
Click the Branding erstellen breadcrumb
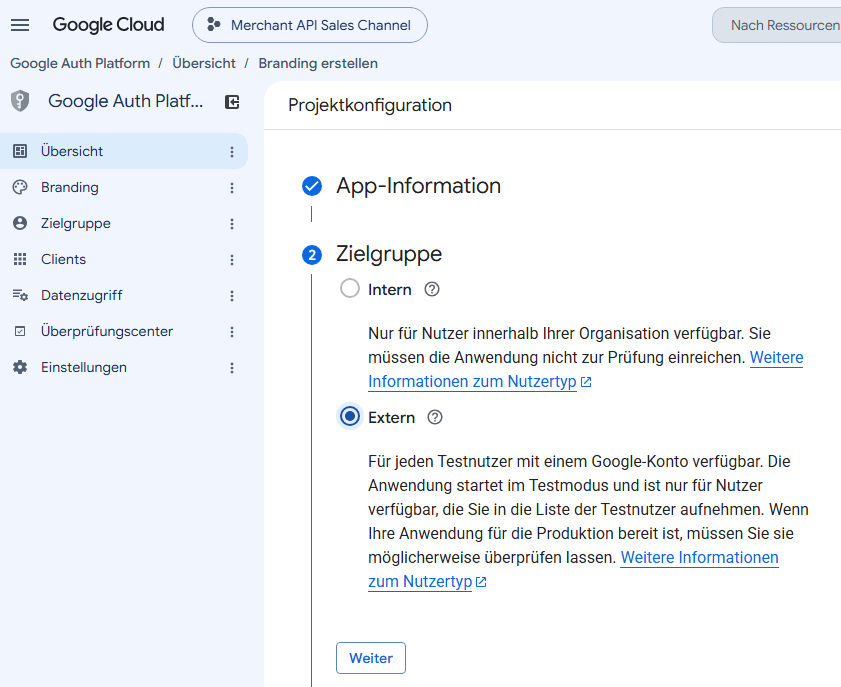coord(318,63)
